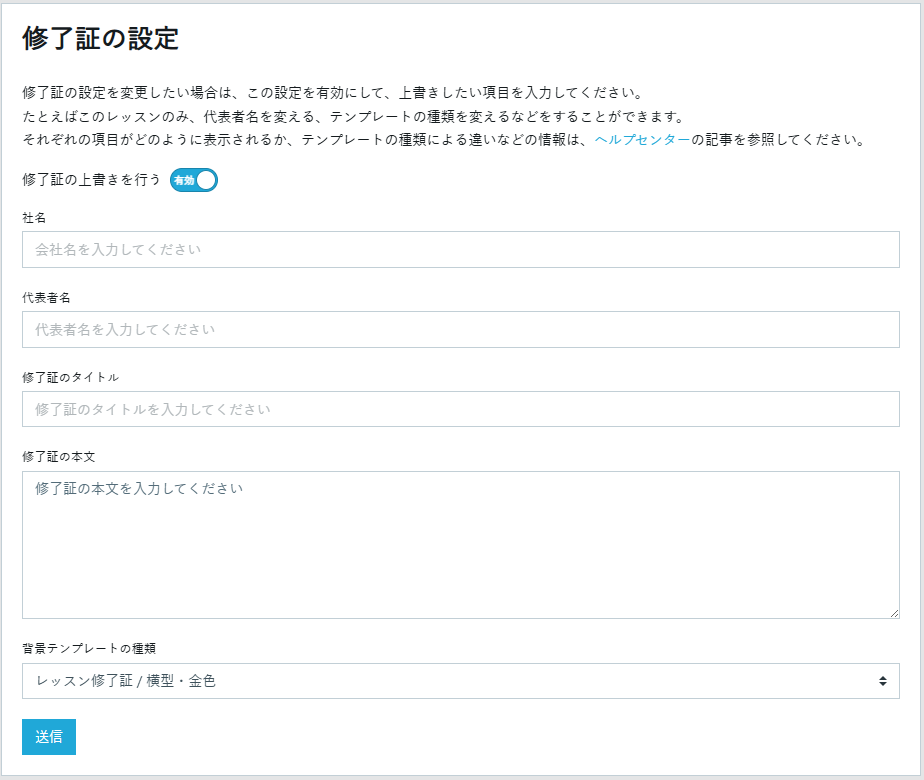The width and height of the screenshot is (924, 780).
Task: Click the 代表者名 input field
Action: 461,329
